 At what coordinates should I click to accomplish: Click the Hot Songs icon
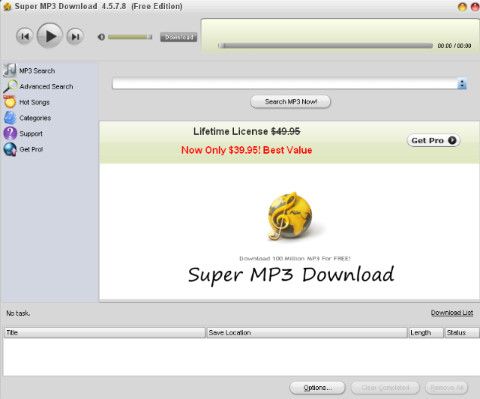tap(10, 102)
